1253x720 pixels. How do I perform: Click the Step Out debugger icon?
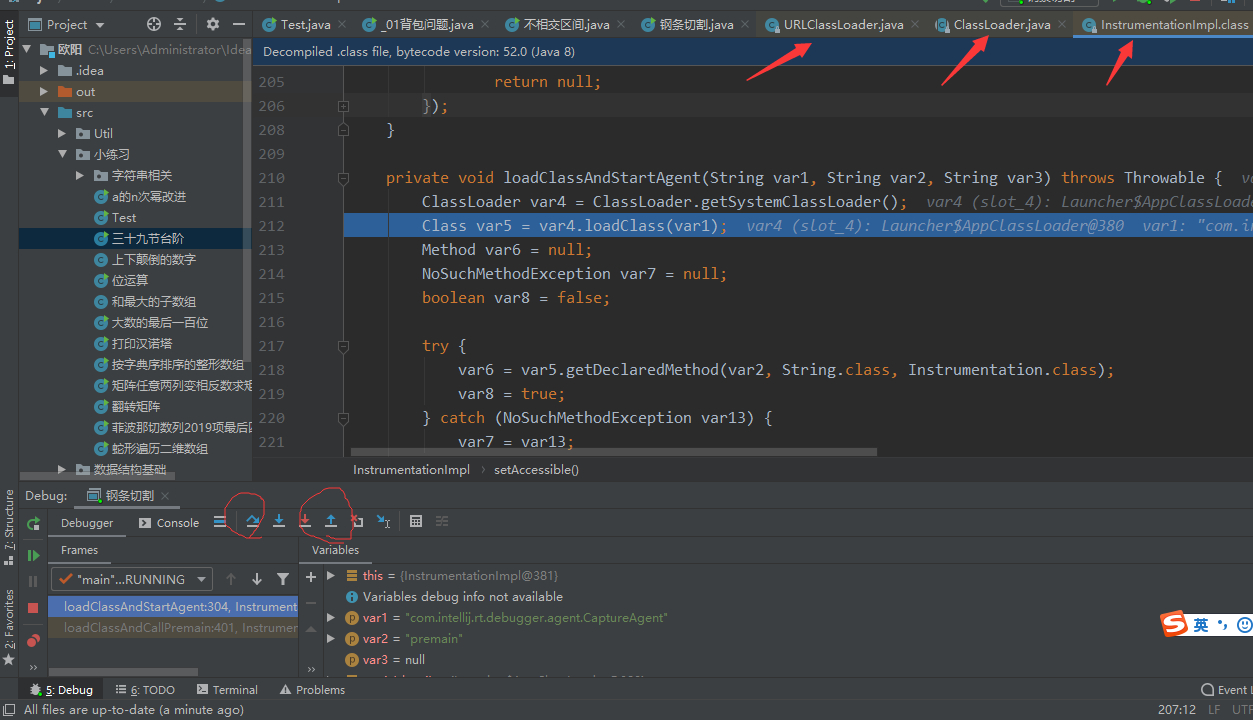coord(331,521)
